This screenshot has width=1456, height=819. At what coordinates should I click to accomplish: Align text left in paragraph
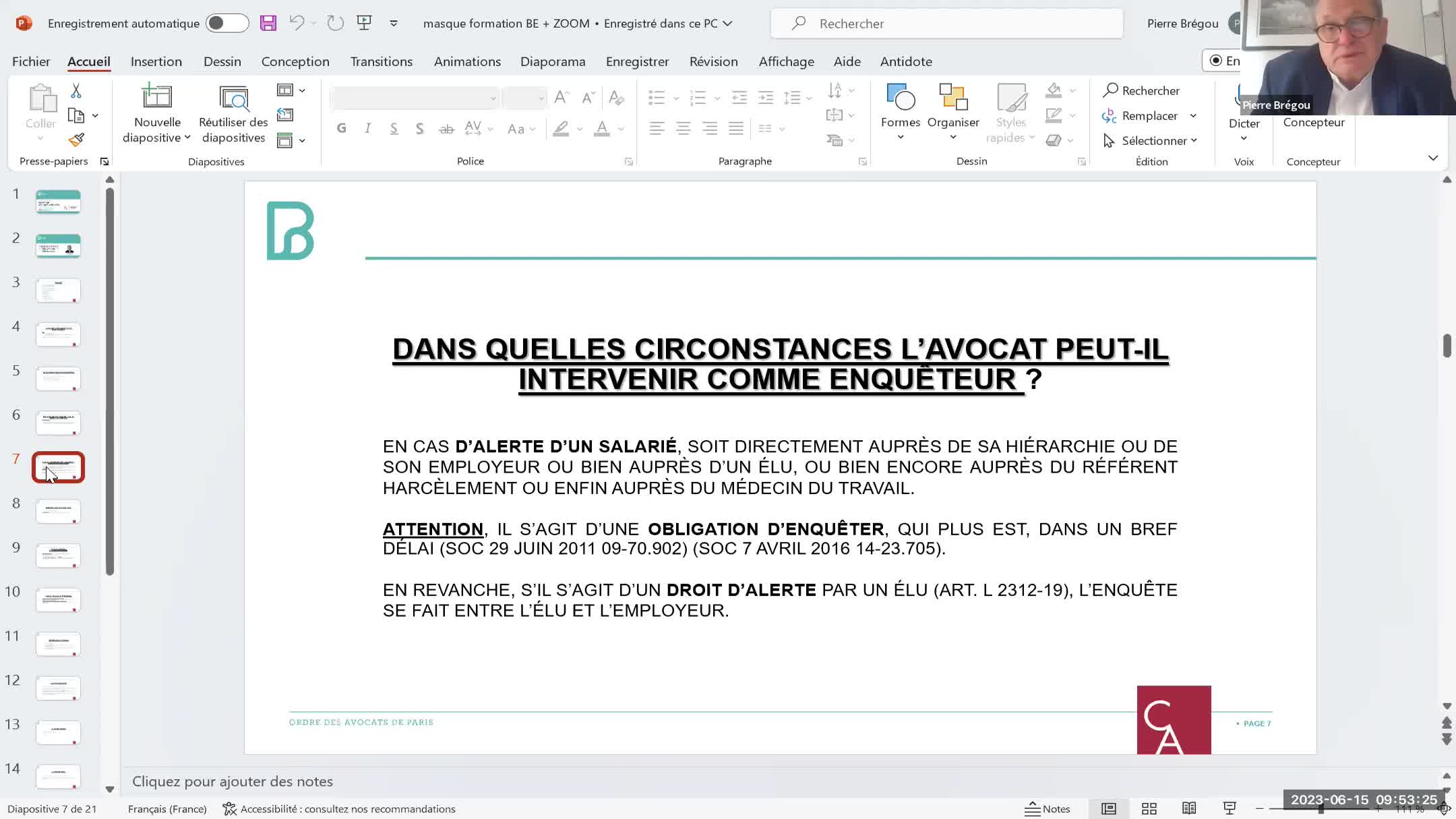pyautogui.click(x=657, y=128)
